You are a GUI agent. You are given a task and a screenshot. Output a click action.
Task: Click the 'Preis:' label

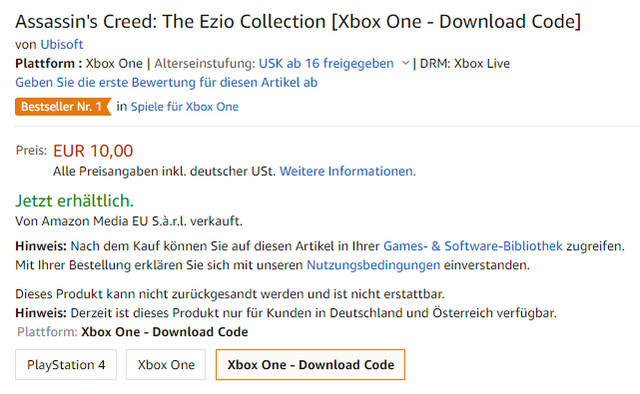pyautogui.click(x=31, y=150)
